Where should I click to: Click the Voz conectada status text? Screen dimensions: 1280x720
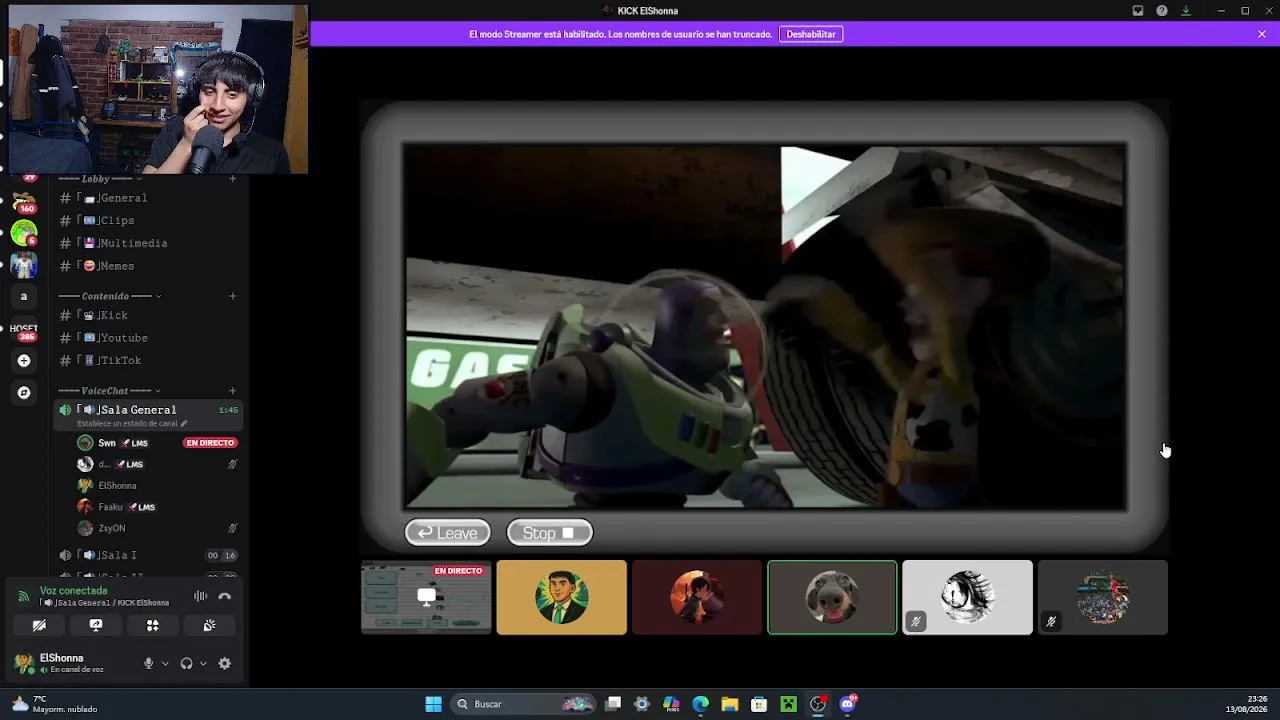(73, 591)
